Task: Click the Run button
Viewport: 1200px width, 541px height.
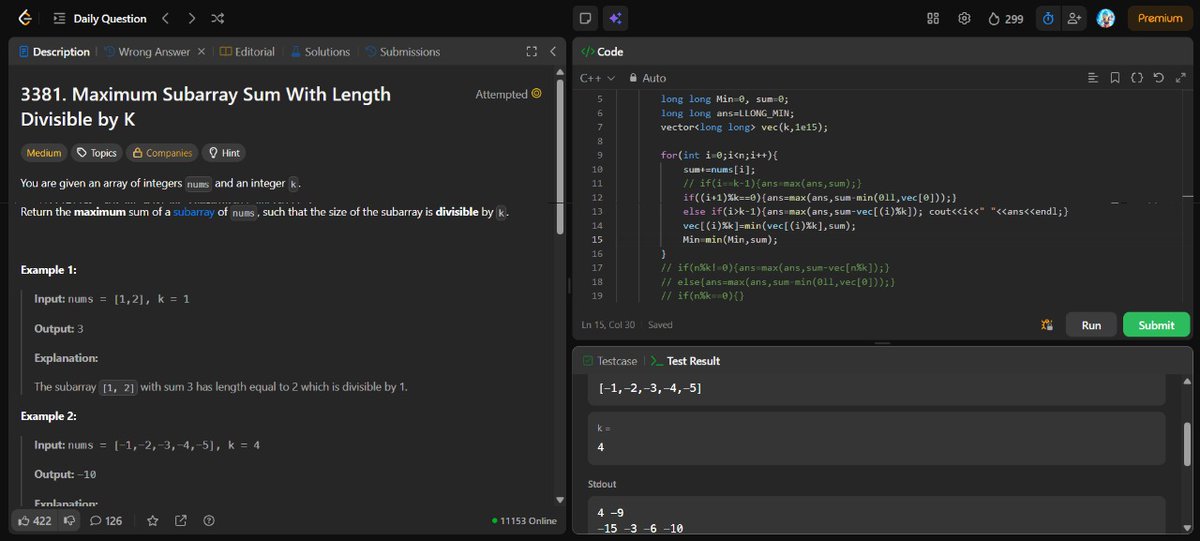Action: [1091, 325]
